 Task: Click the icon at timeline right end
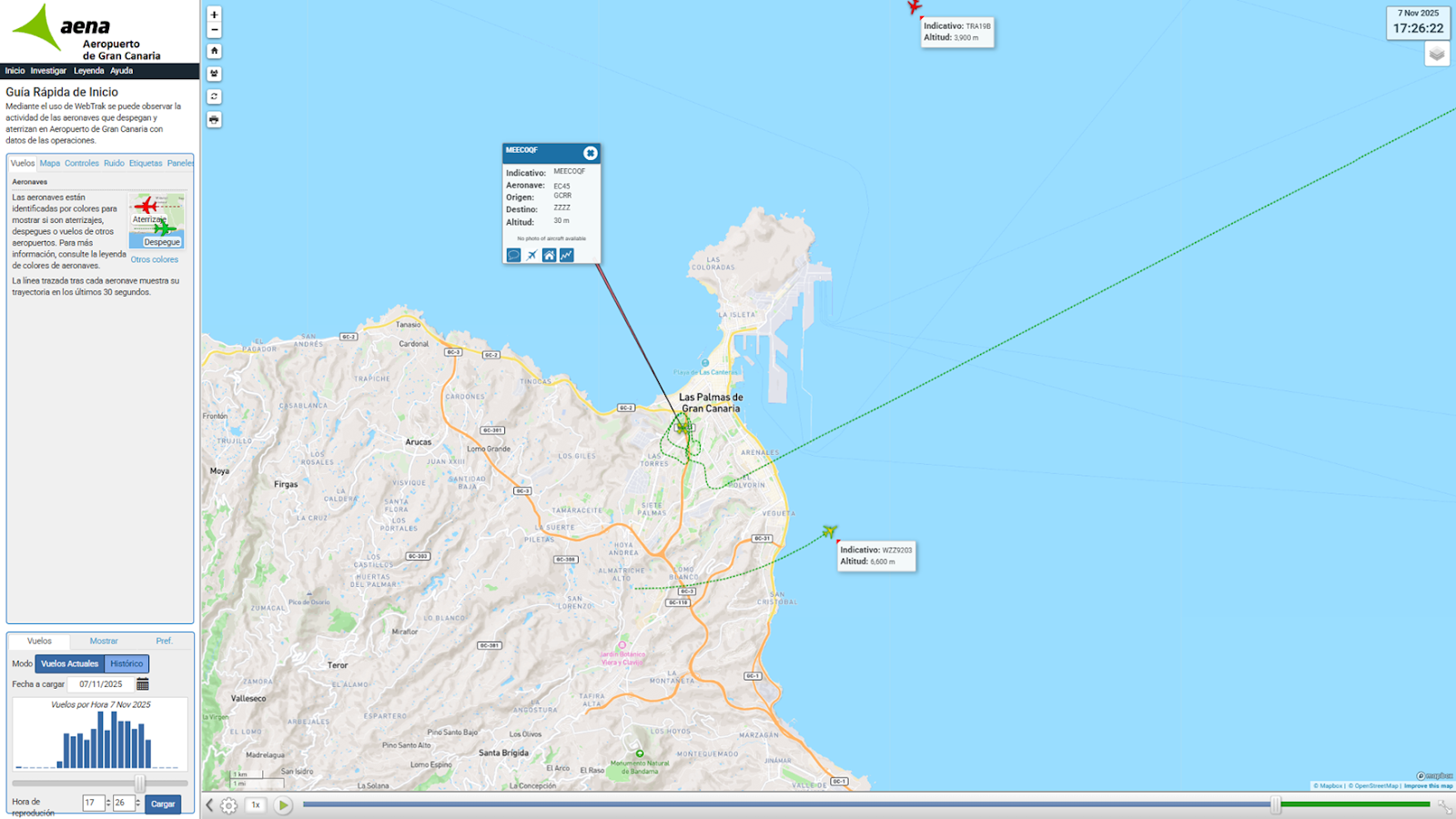click(x=1444, y=805)
